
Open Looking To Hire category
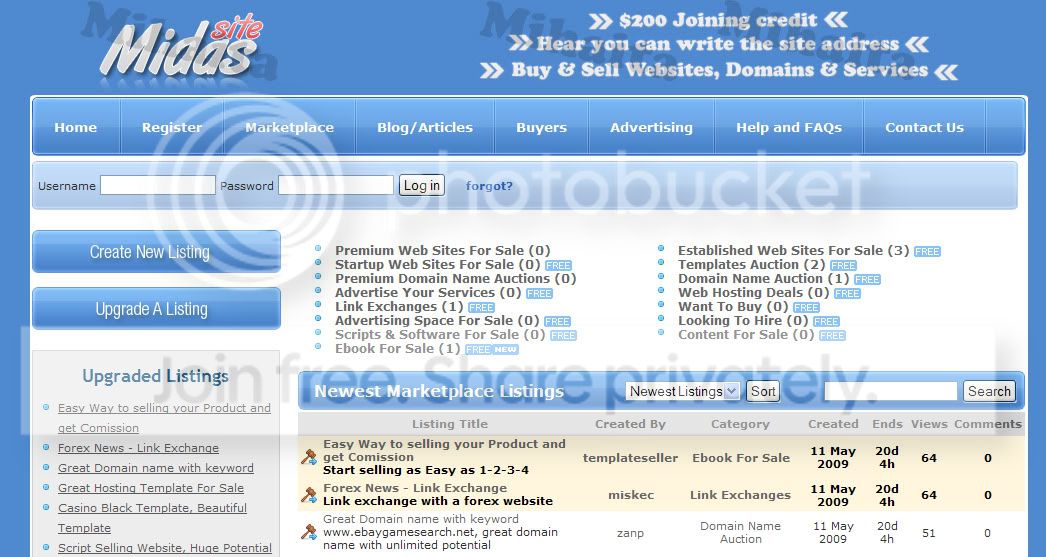tap(743, 321)
